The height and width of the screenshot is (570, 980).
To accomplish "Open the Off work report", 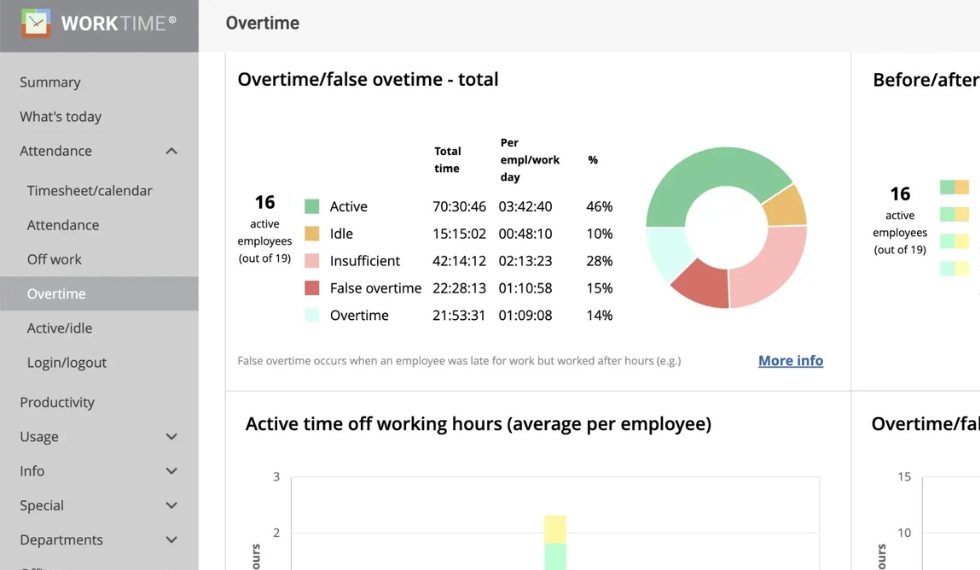I will (x=54, y=259).
